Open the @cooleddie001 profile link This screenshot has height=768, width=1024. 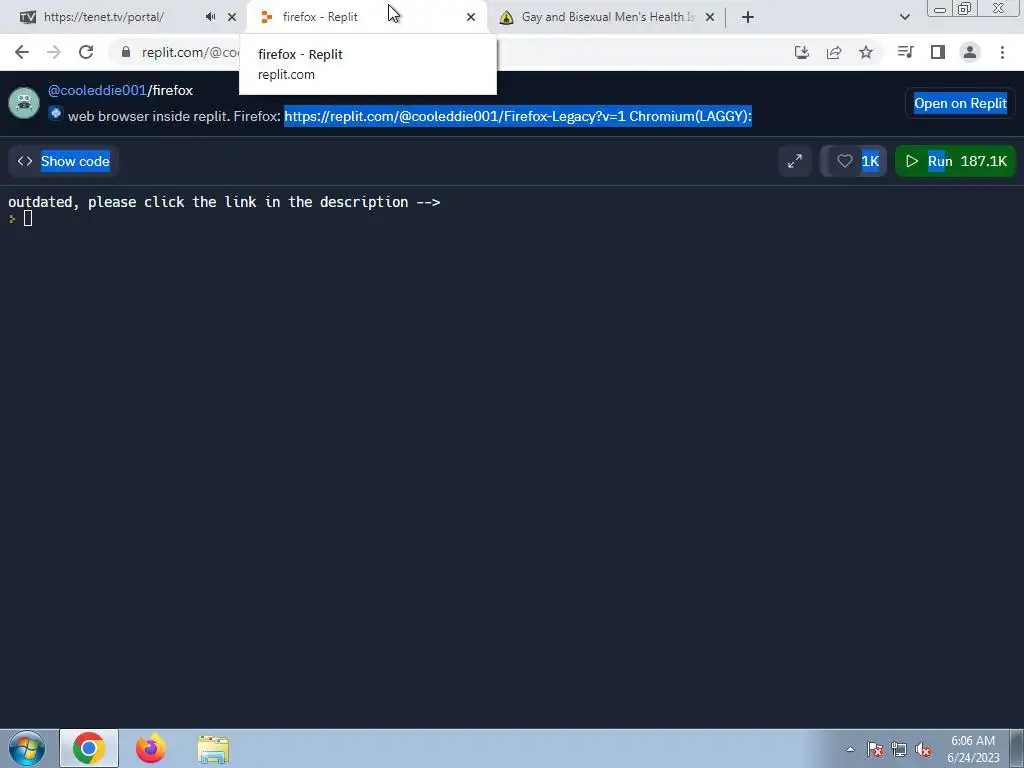click(x=97, y=90)
